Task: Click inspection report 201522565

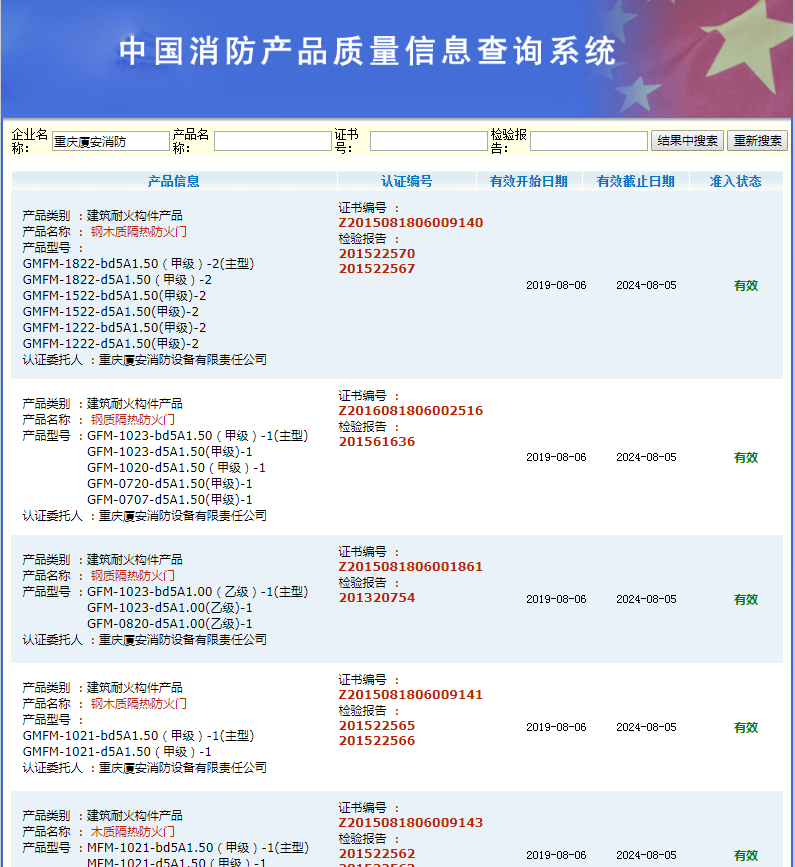Action: pos(376,726)
